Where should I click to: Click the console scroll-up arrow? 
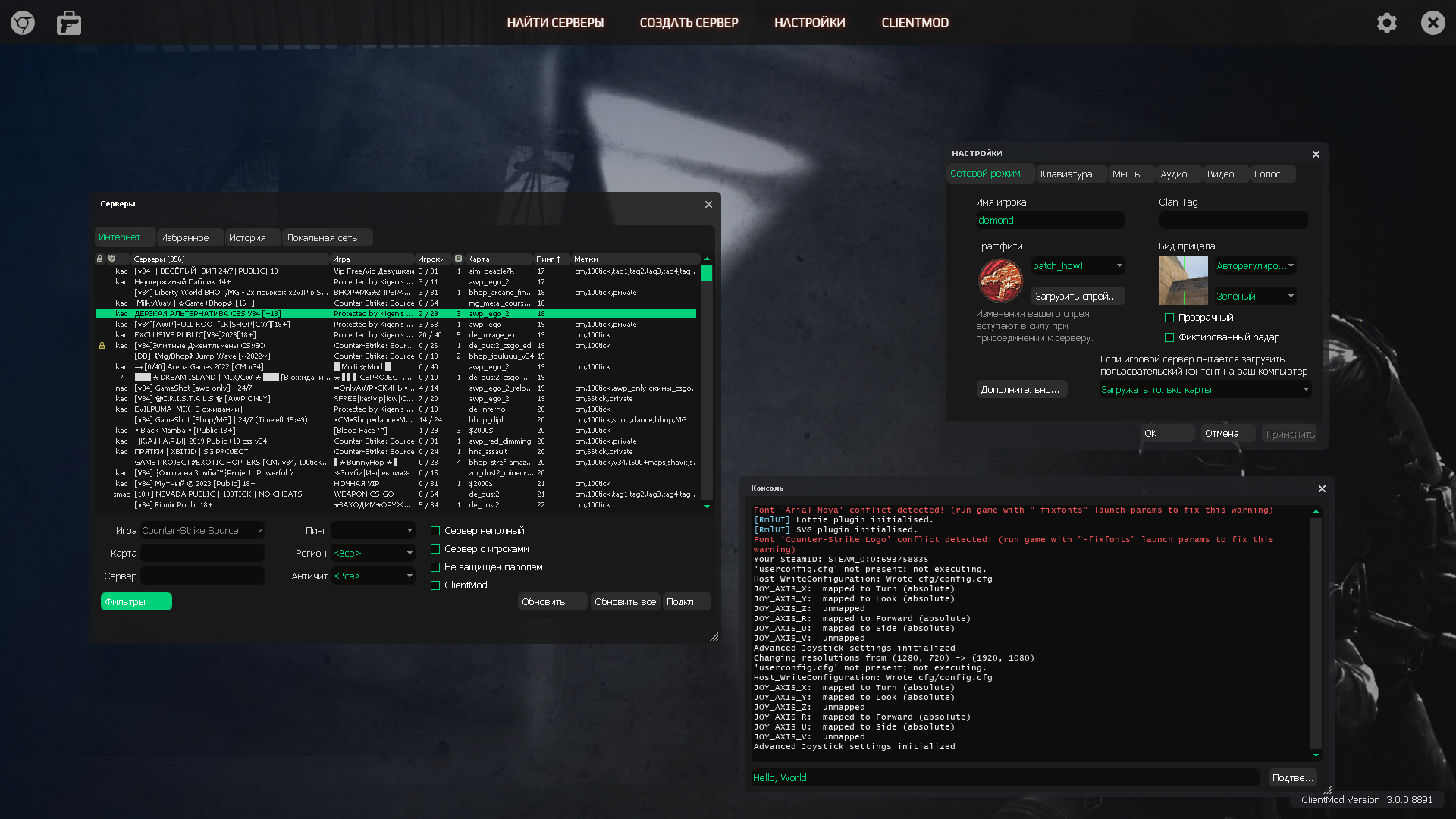pos(1316,511)
